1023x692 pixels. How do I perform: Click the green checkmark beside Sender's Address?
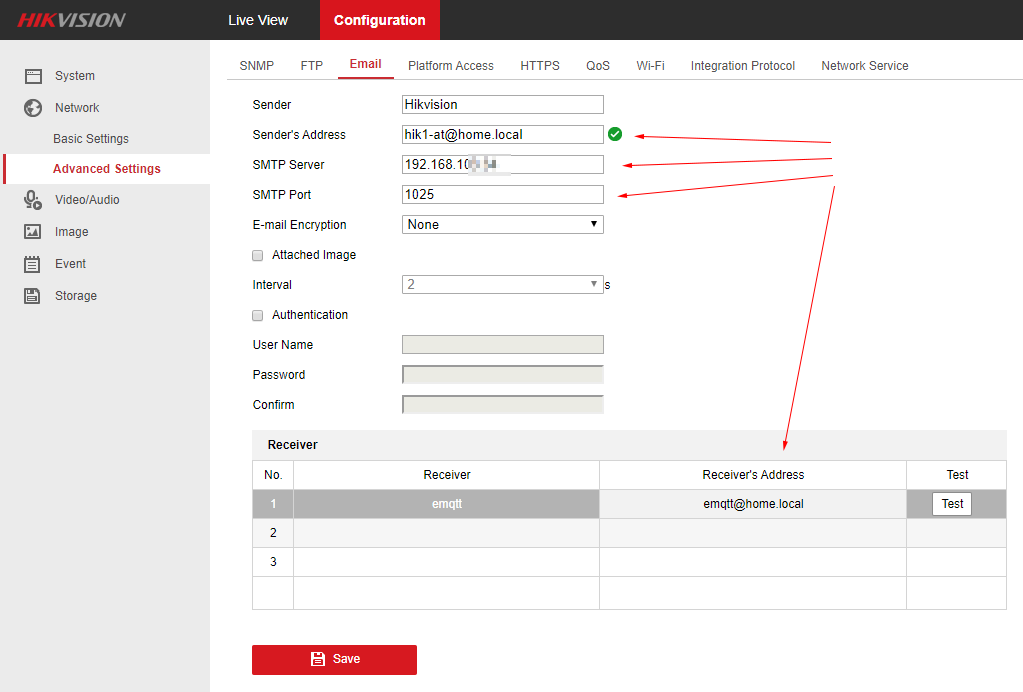pyautogui.click(x=615, y=134)
